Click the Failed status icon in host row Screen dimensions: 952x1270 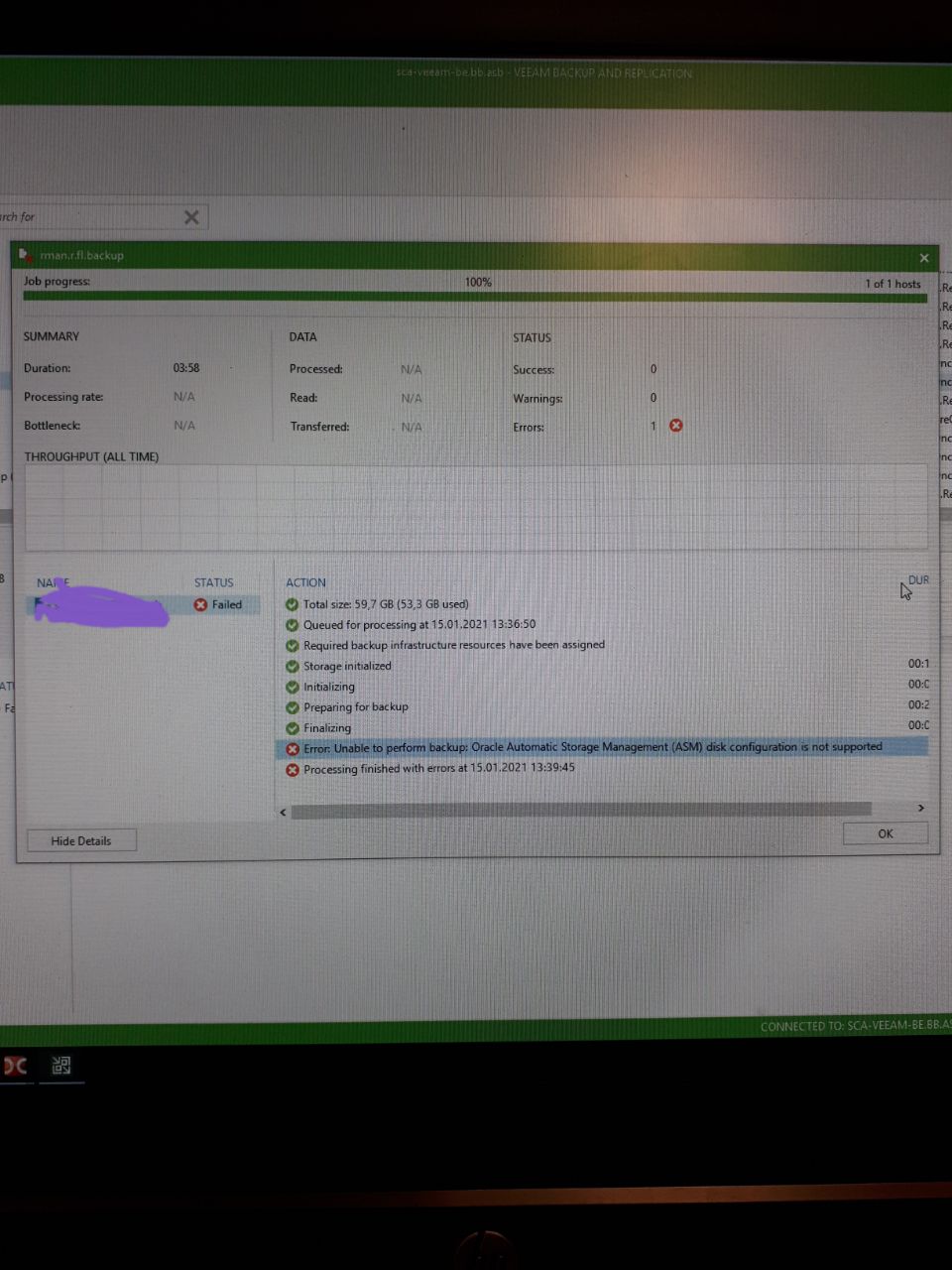(x=200, y=604)
